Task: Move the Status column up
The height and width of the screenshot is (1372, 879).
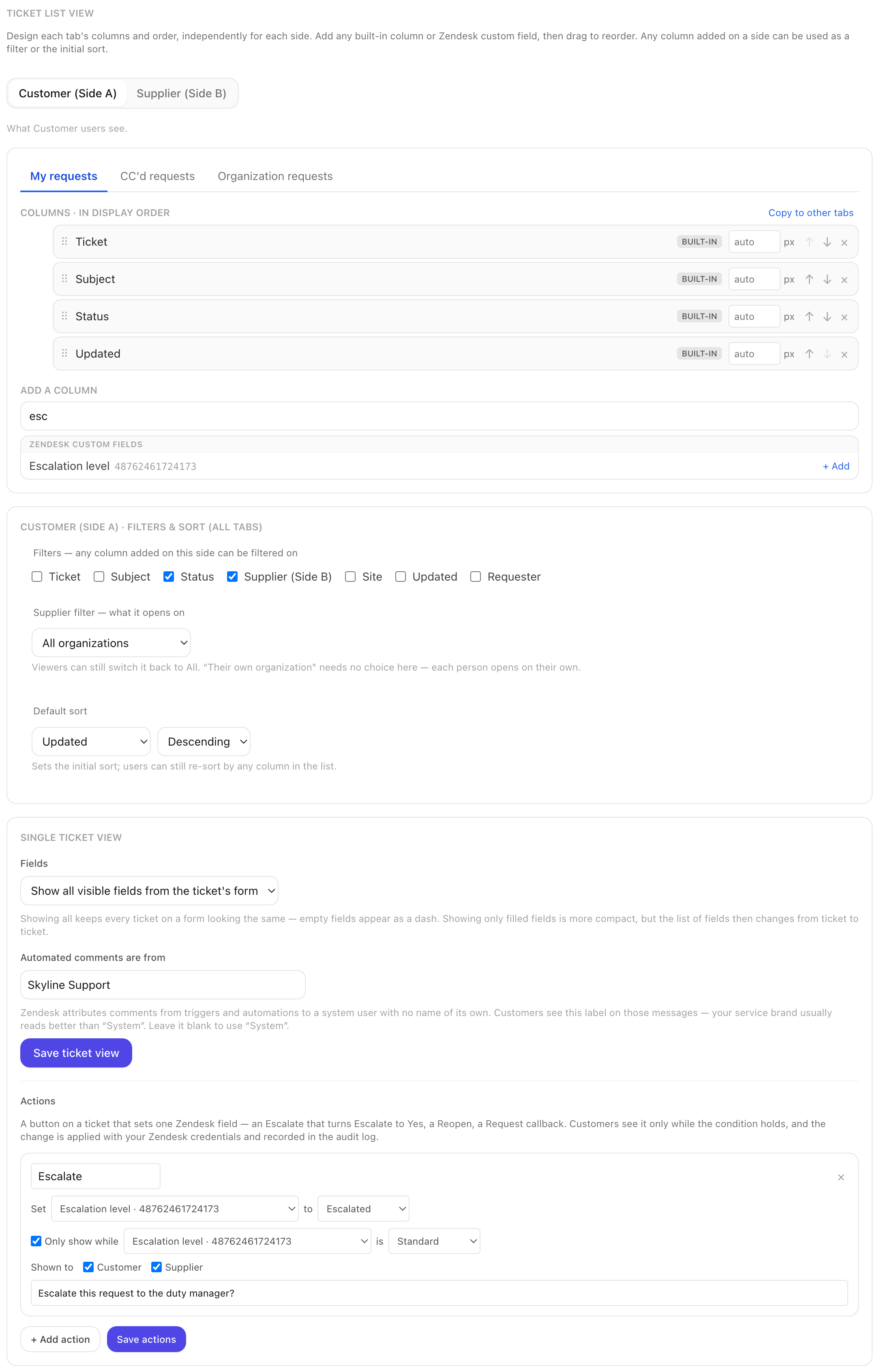Action: (809, 317)
